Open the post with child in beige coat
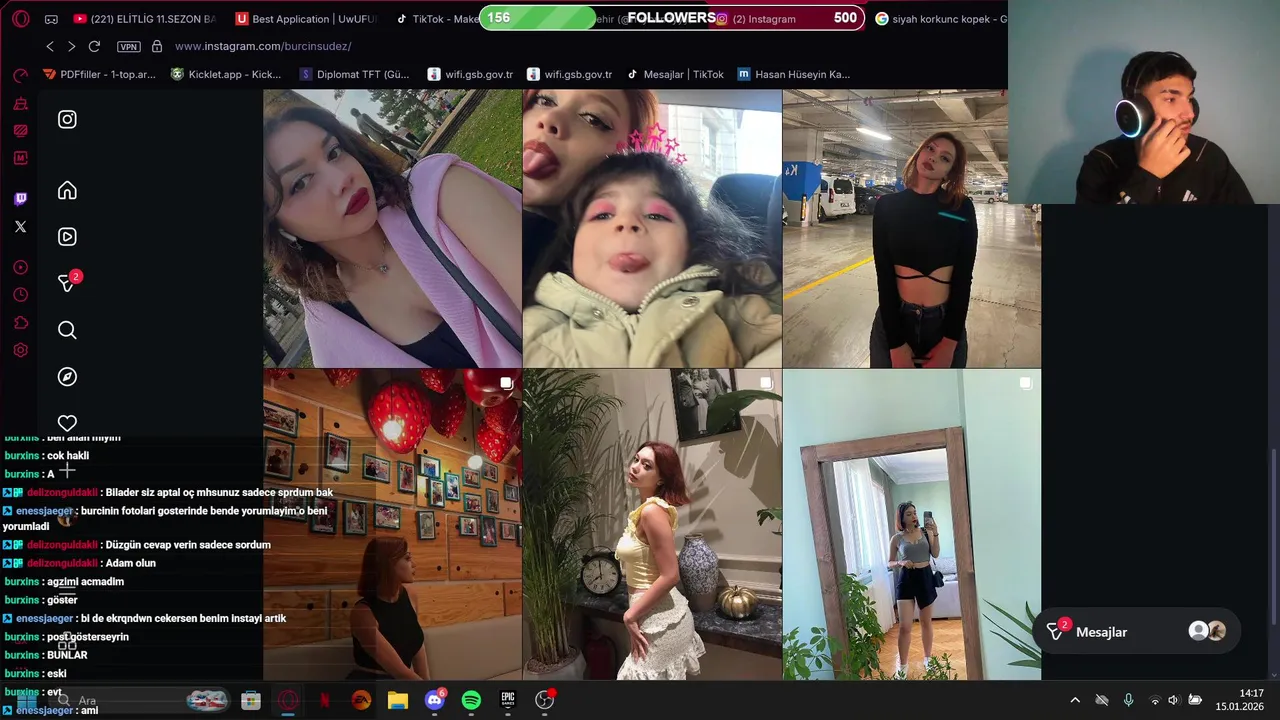Viewport: 1280px width, 720px height. [652, 228]
